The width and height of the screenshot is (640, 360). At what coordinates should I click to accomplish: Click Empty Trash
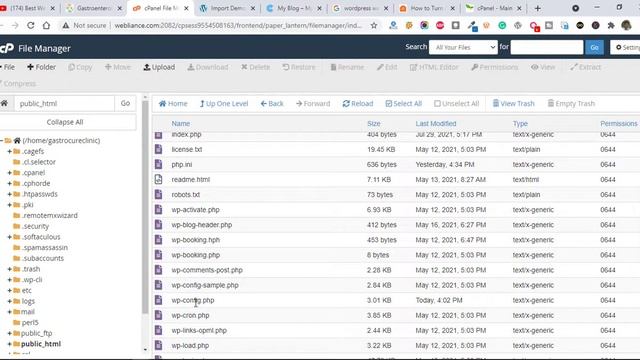tap(571, 104)
